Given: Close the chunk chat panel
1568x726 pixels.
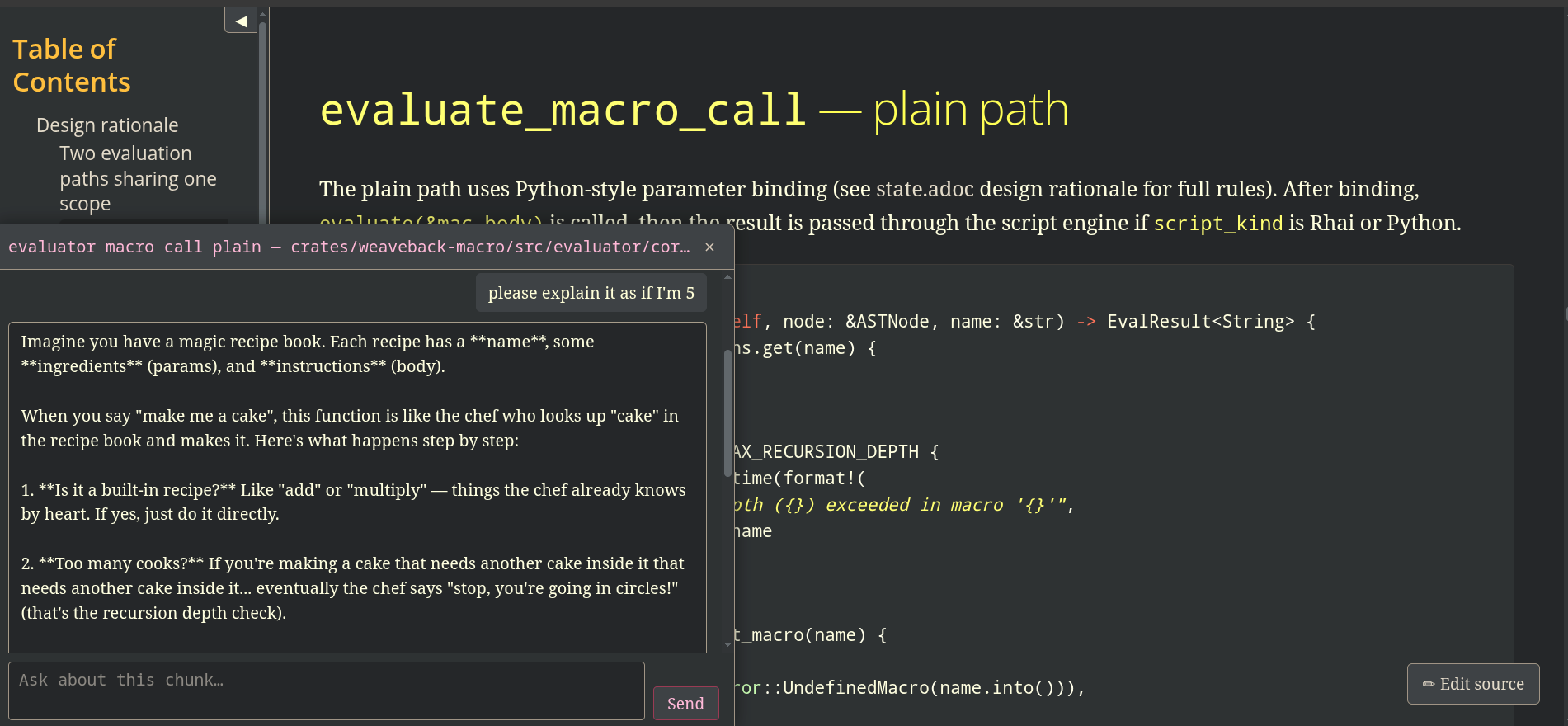Looking at the screenshot, I should coord(709,247).
